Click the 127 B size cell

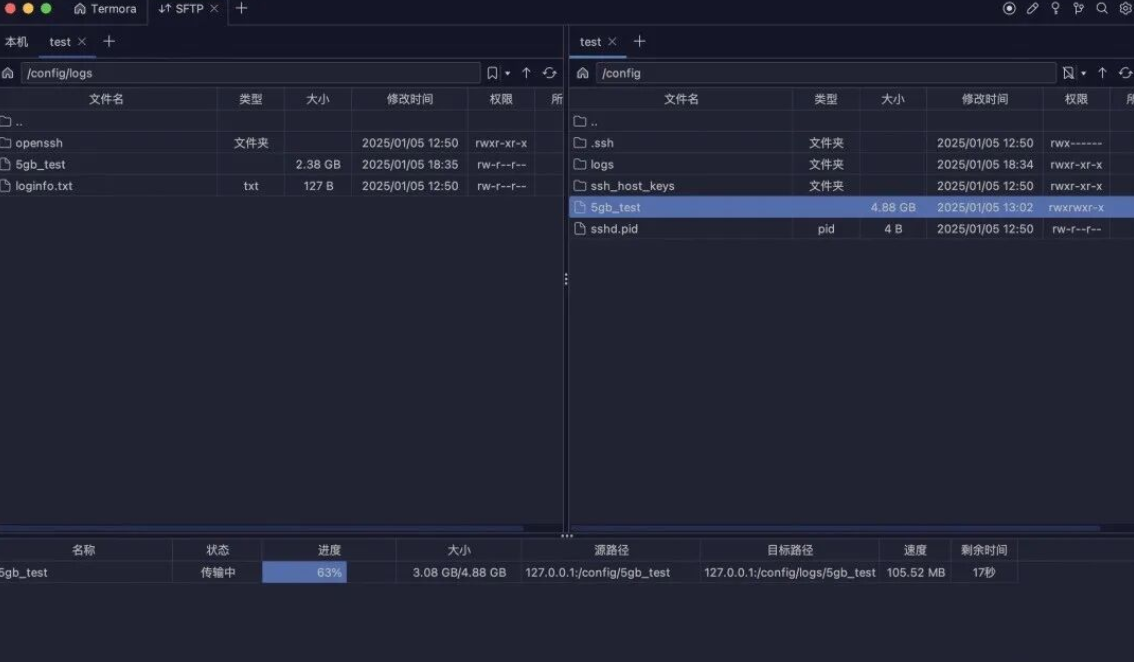(318, 186)
